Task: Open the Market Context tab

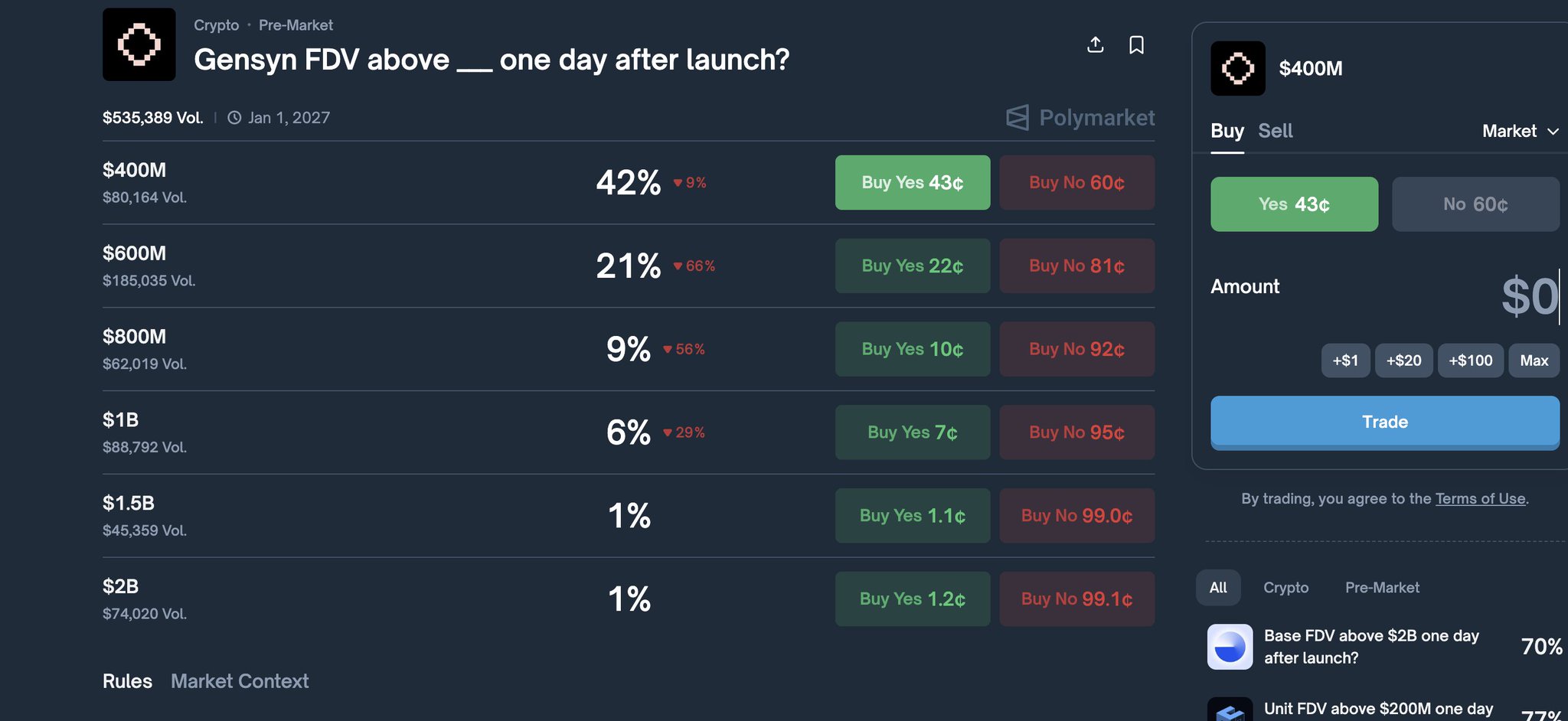Action: (240, 681)
